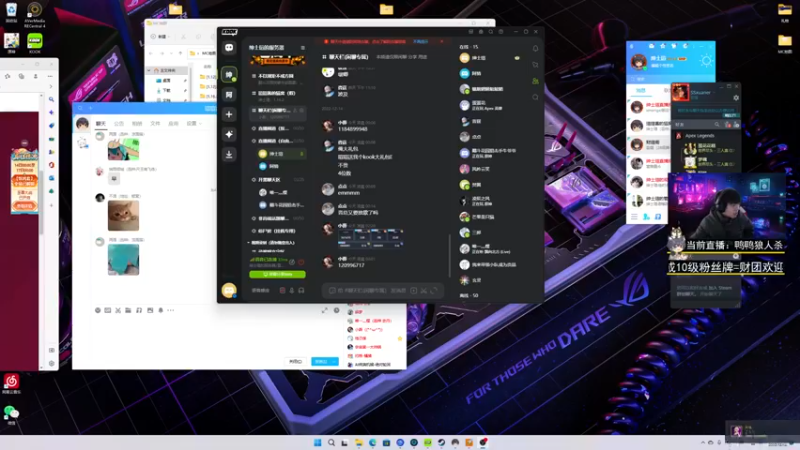Open File Explorer from the taskbar
800x450 pixels.
[x=359, y=442]
